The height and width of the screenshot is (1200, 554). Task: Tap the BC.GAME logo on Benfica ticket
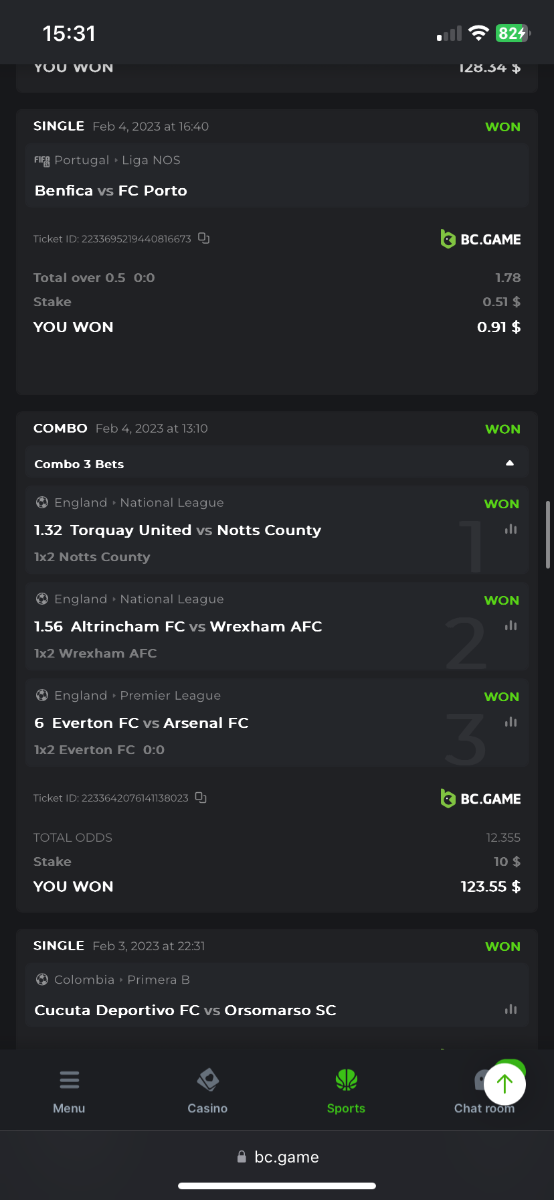pos(481,239)
